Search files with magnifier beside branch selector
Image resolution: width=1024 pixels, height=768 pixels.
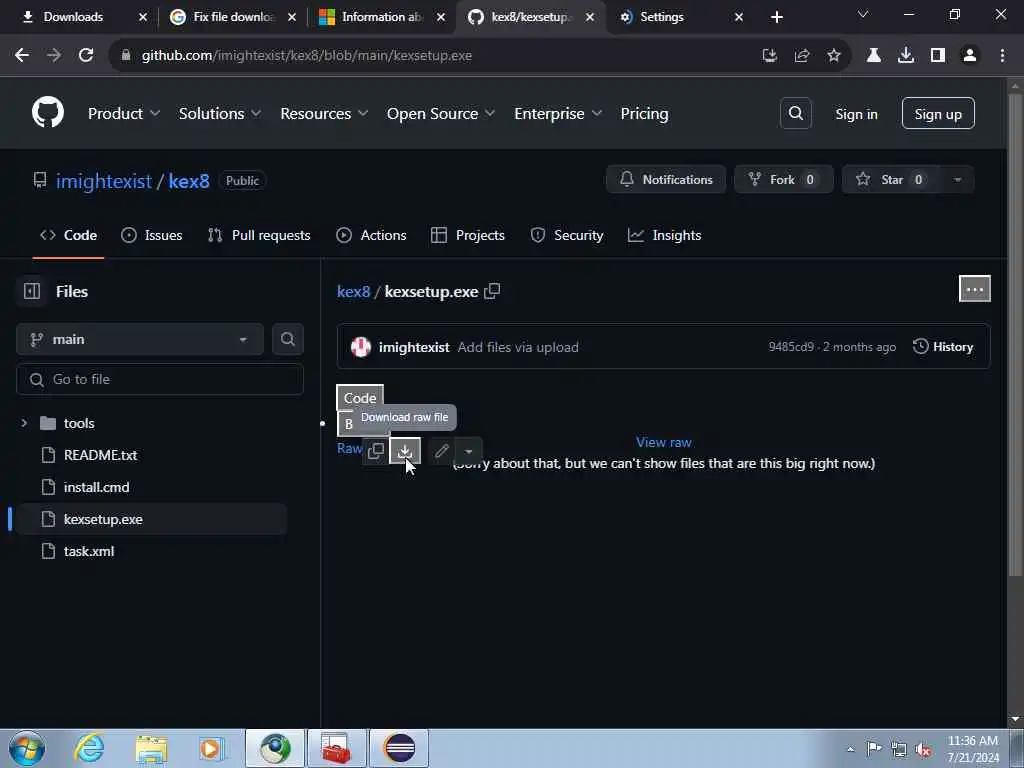(x=287, y=339)
